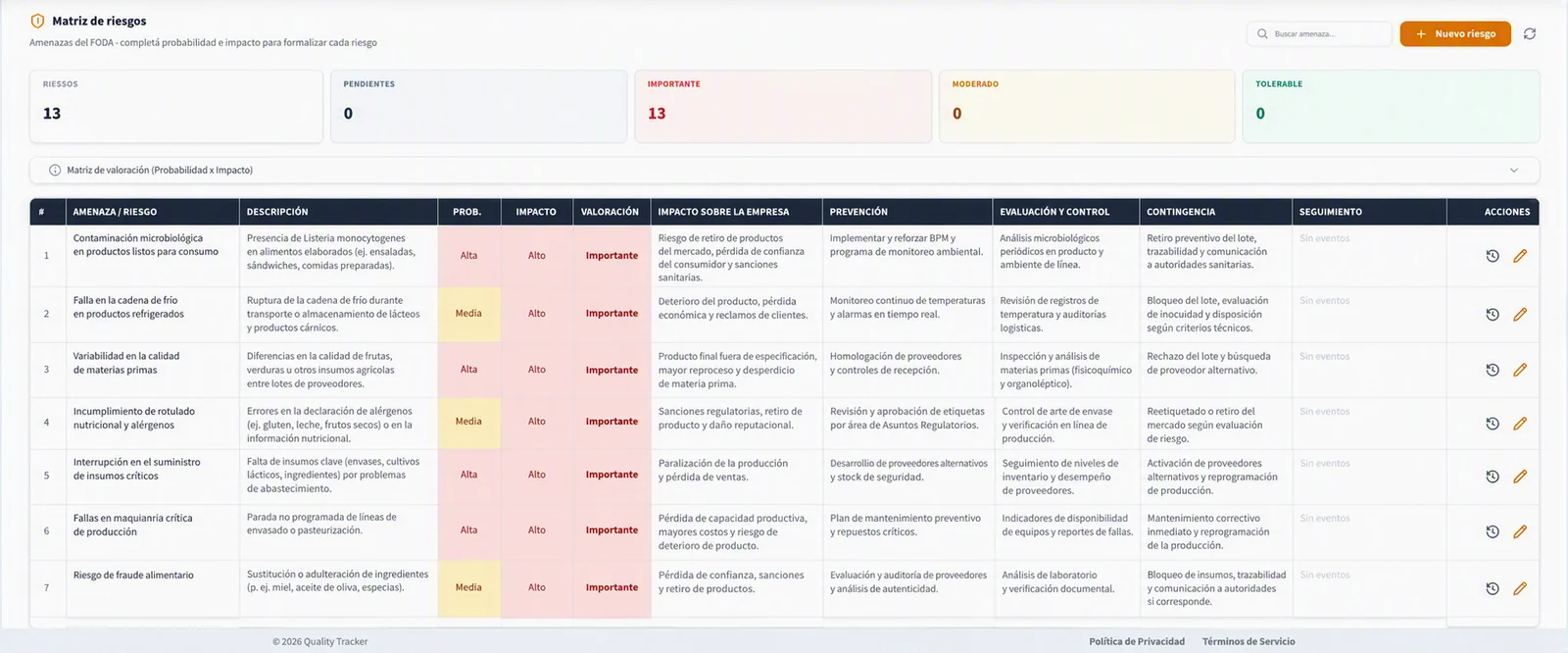Select the Pendientes summary card
This screenshot has height=653, width=1568.
[478, 106]
